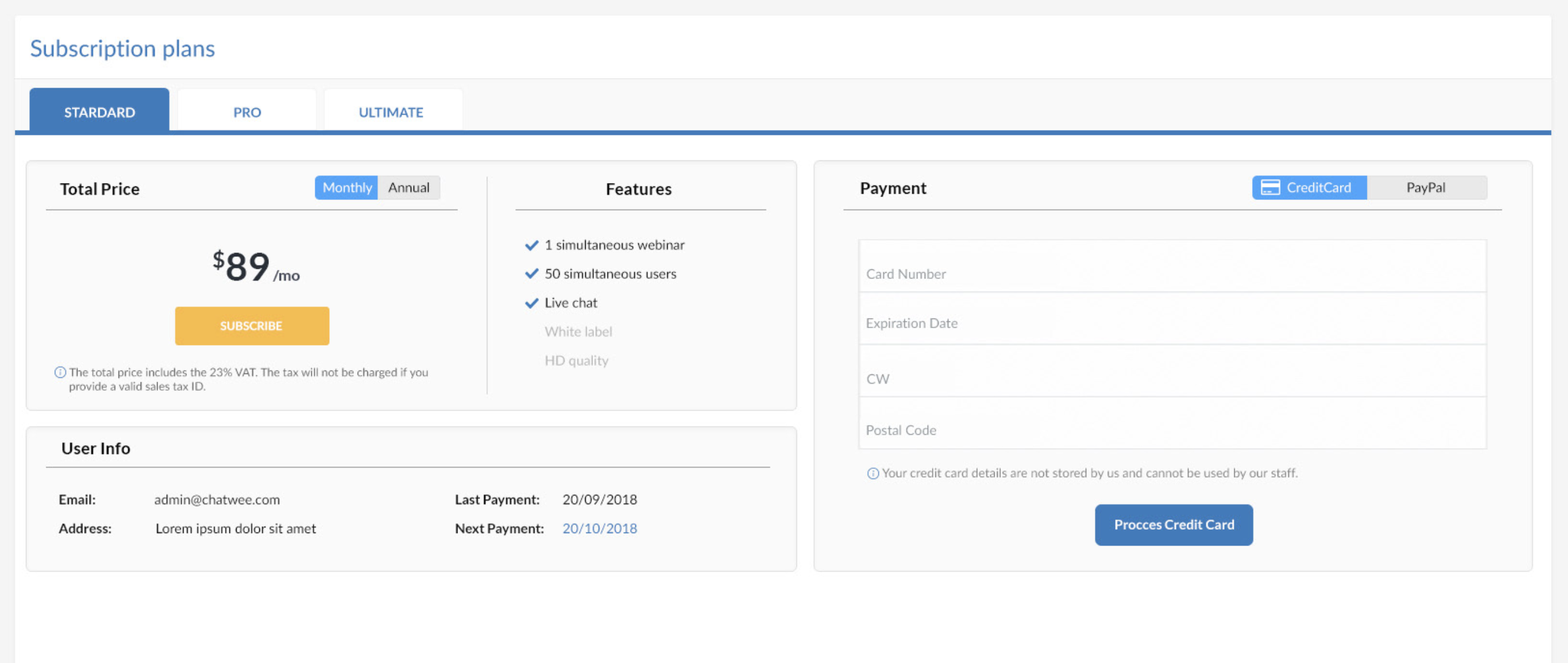The height and width of the screenshot is (663, 1568).
Task: Focus the Expiration Date field
Action: point(1171,320)
